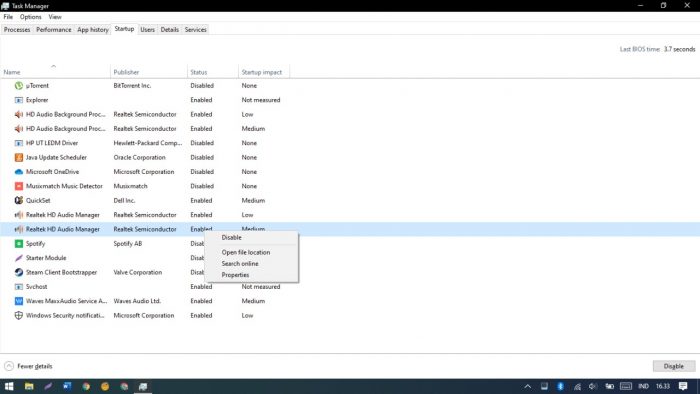
Task: Click the Disable button at bottom right
Action: [674, 366]
